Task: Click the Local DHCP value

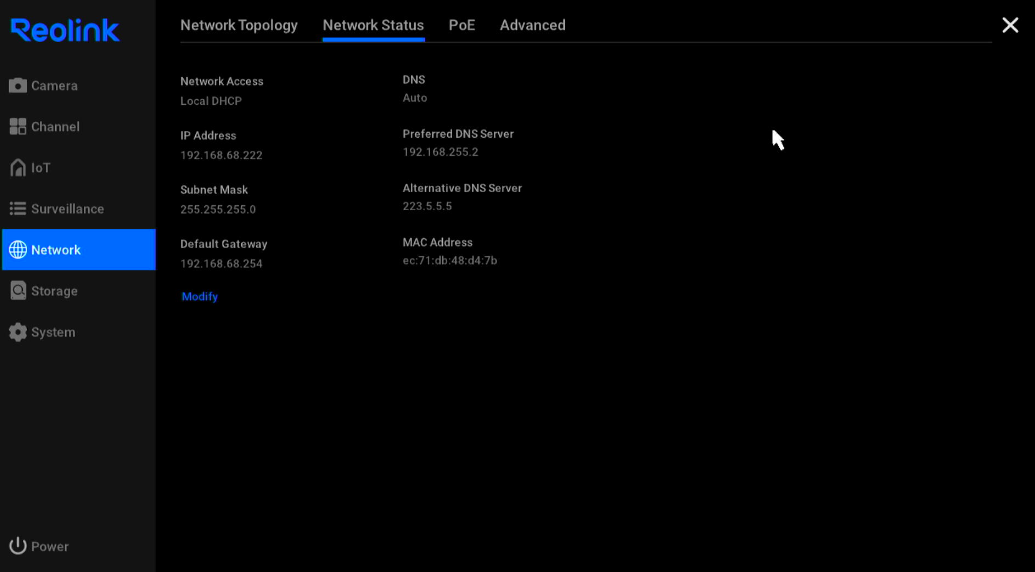Action: point(211,101)
